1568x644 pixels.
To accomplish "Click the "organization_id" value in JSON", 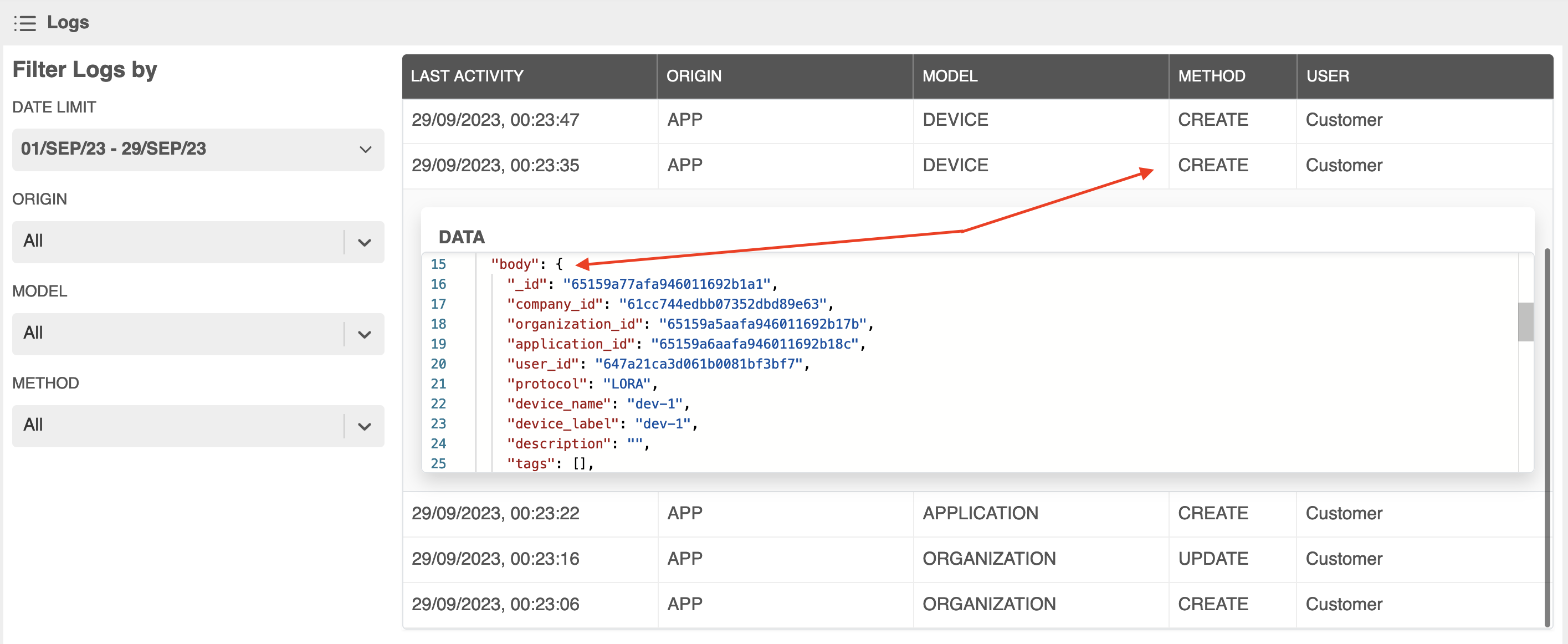I will (x=762, y=324).
